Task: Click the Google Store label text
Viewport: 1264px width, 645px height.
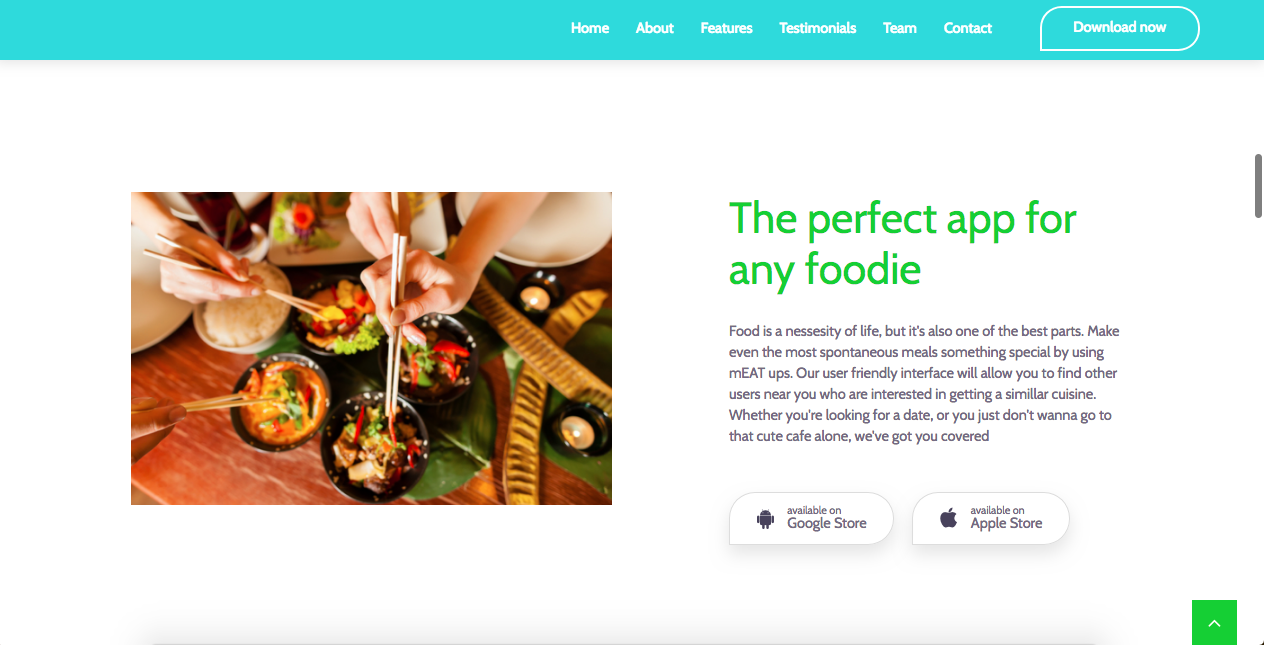Action: click(827, 523)
